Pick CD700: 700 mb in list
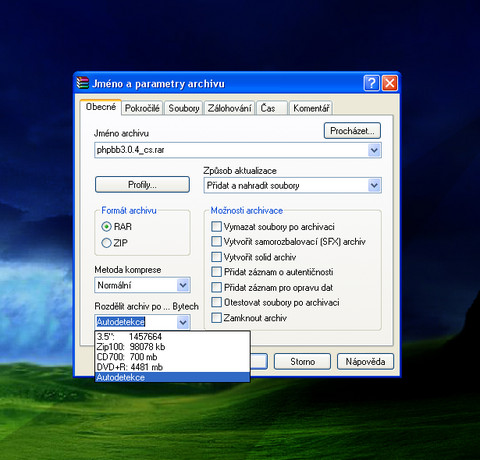Viewport: 480px width, 460px height. 172,357
